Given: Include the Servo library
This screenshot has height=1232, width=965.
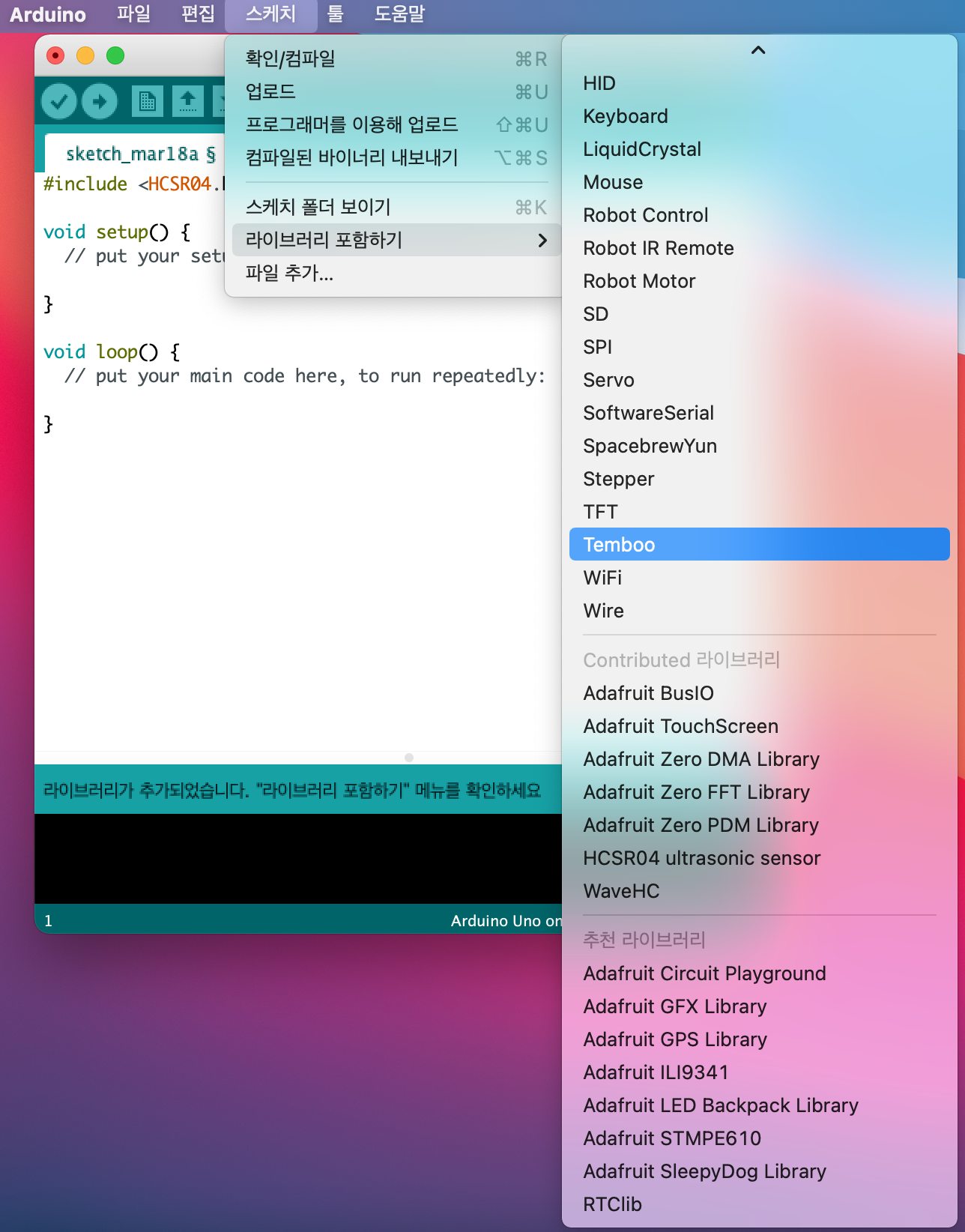Looking at the screenshot, I should [x=760, y=380].
